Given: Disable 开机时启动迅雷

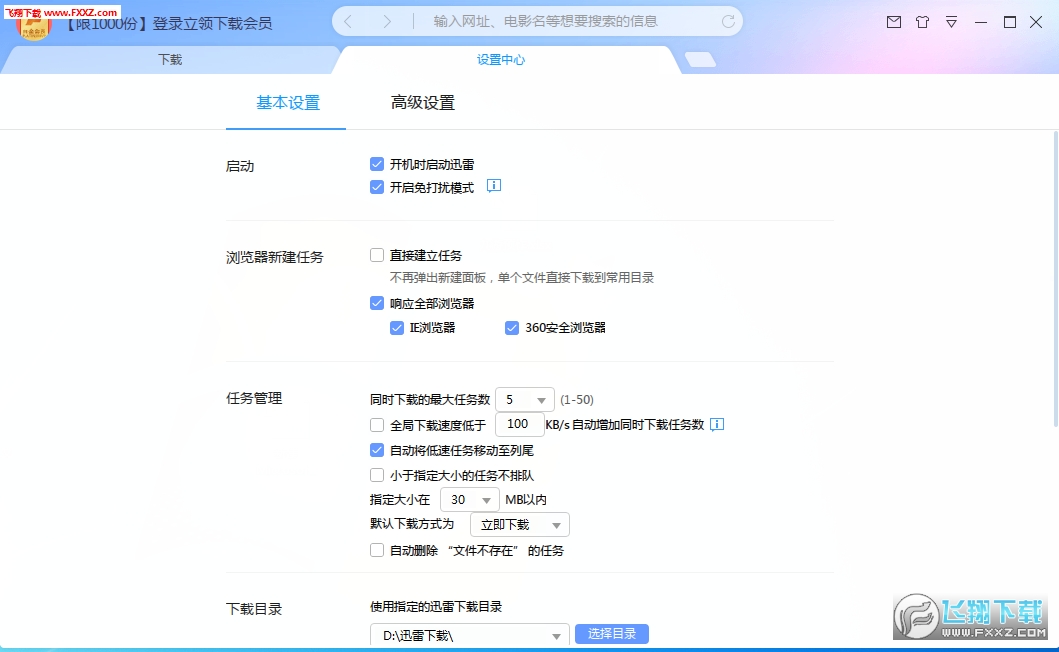Looking at the screenshot, I should point(376,163).
